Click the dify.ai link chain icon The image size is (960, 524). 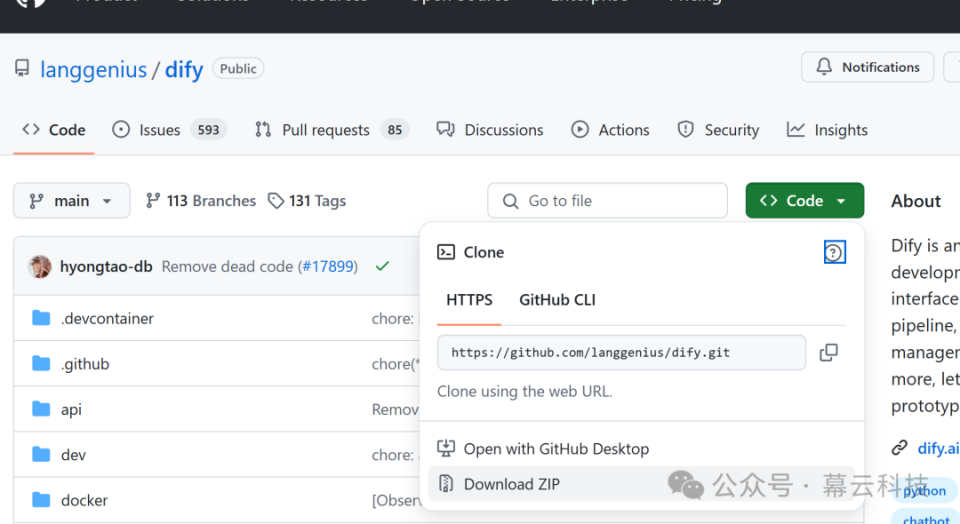pos(900,448)
